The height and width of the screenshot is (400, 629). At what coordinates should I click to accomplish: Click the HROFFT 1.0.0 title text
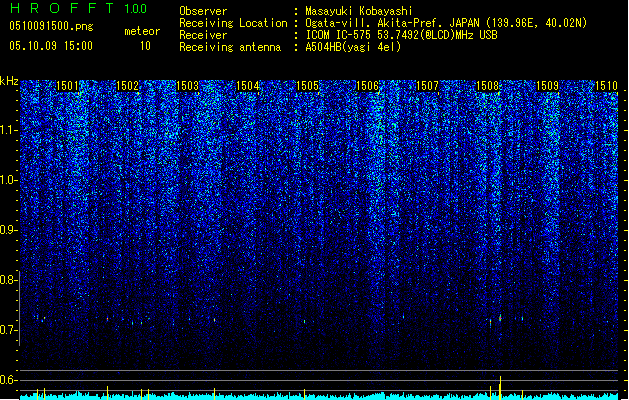pyautogui.click(x=78, y=8)
